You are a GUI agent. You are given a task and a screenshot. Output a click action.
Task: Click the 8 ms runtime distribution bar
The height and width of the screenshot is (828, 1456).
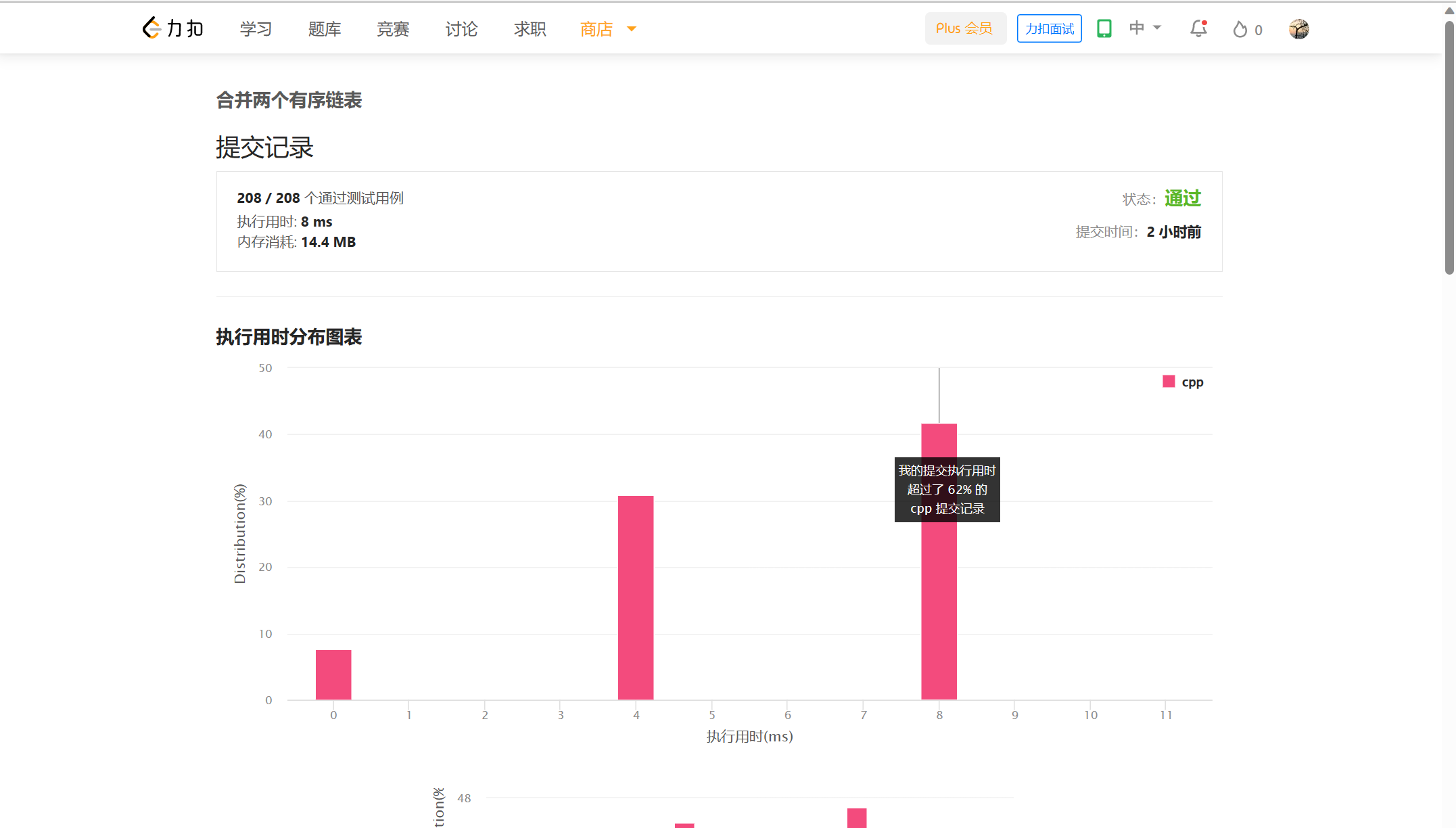tap(939, 609)
